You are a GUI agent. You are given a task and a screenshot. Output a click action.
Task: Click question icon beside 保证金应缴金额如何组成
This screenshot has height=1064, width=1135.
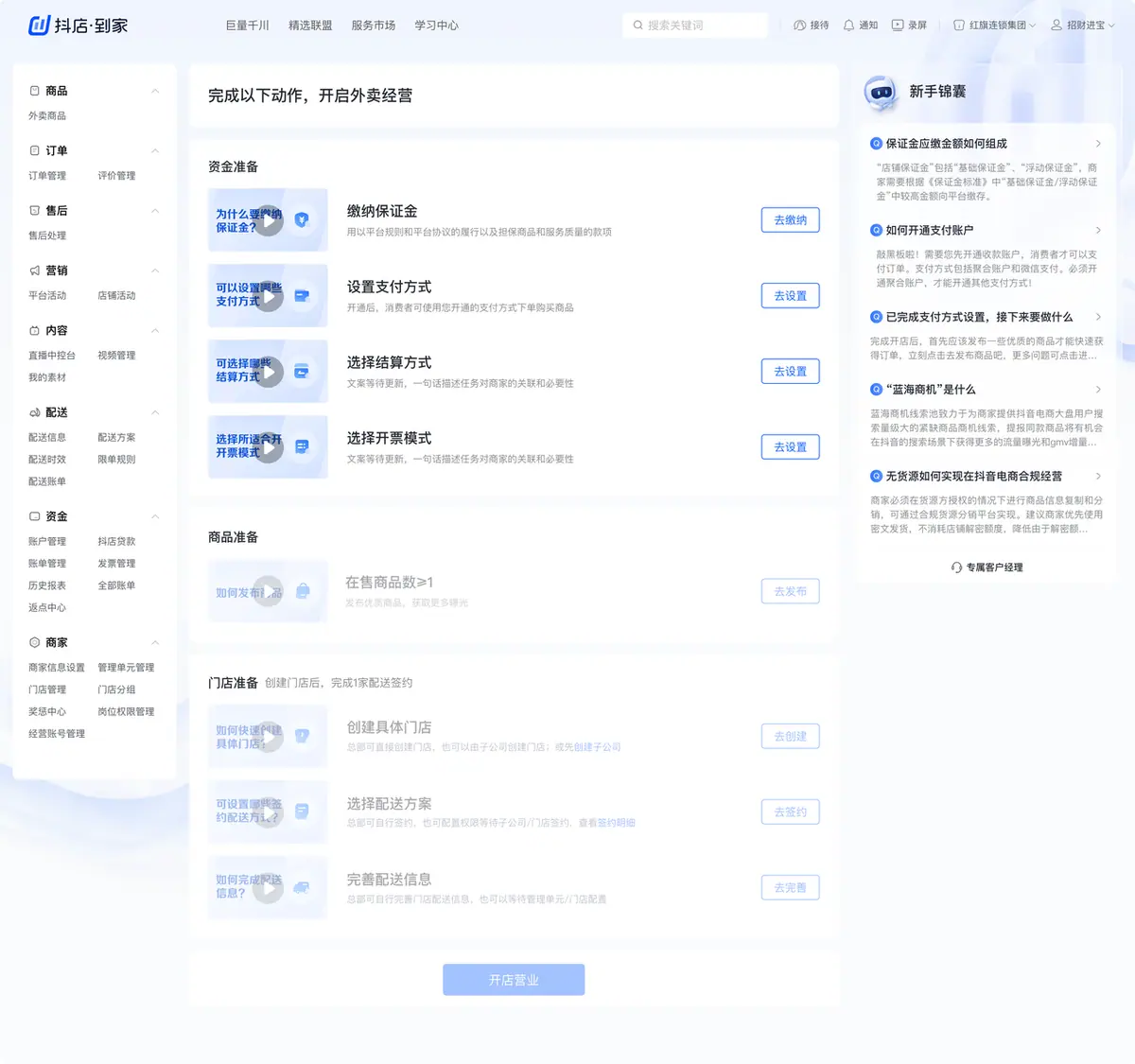point(876,144)
